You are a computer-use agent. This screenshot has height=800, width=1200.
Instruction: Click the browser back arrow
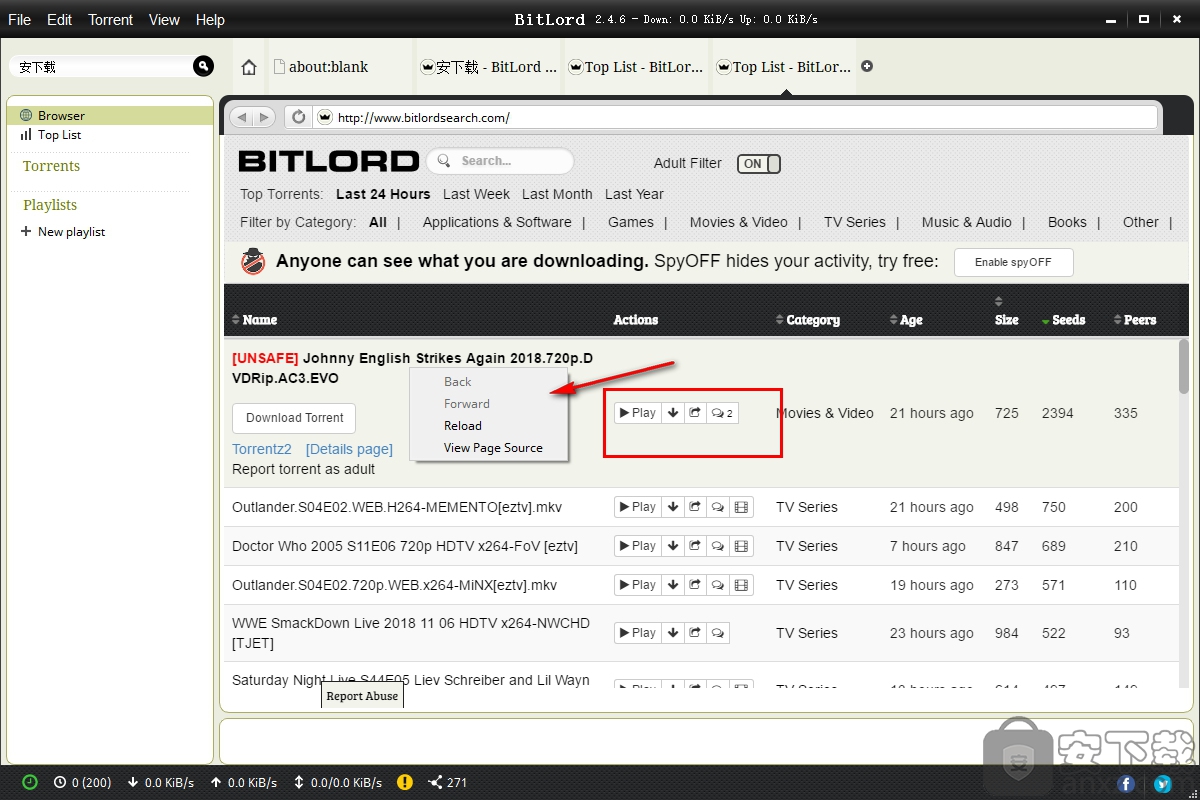tap(241, 117)
